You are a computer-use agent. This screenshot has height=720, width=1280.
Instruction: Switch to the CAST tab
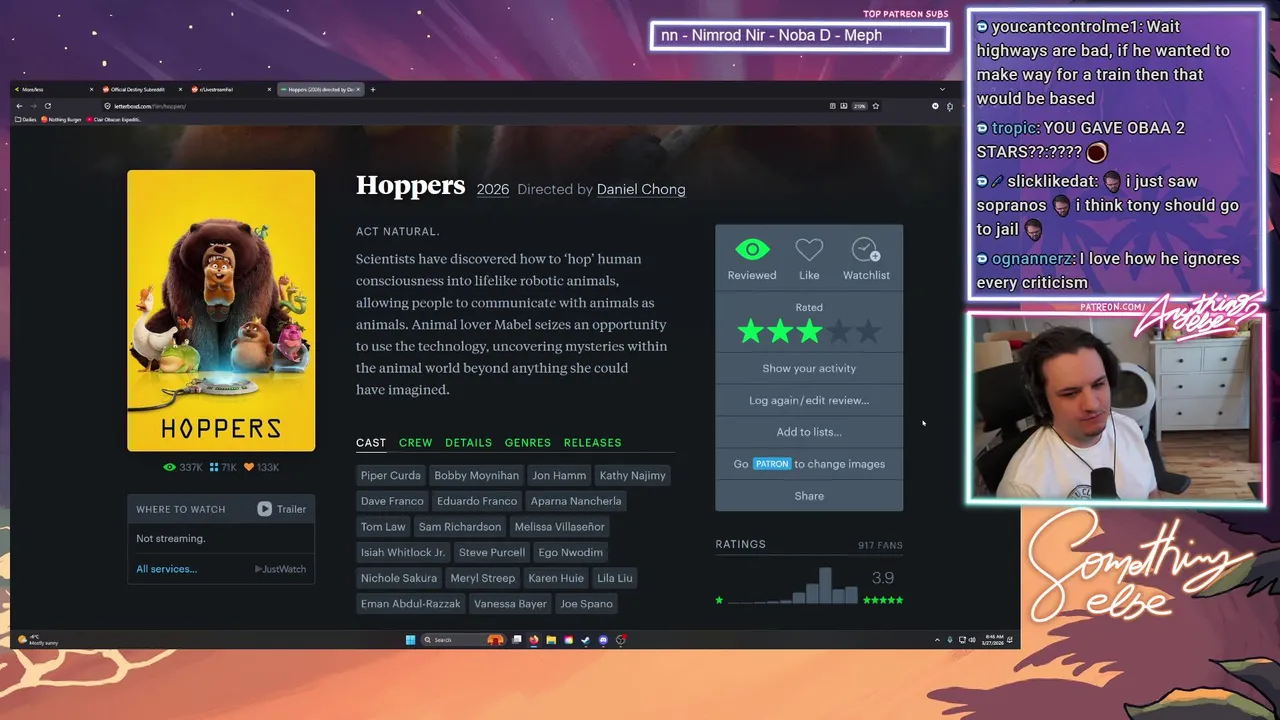371,442
